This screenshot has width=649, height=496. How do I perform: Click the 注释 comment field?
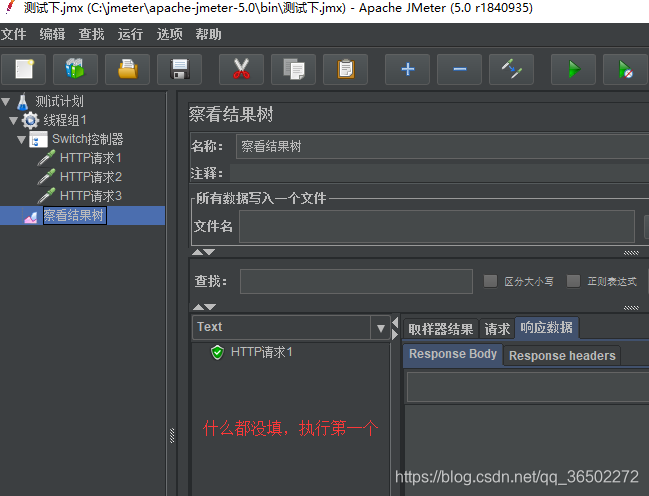pos(439,173)
